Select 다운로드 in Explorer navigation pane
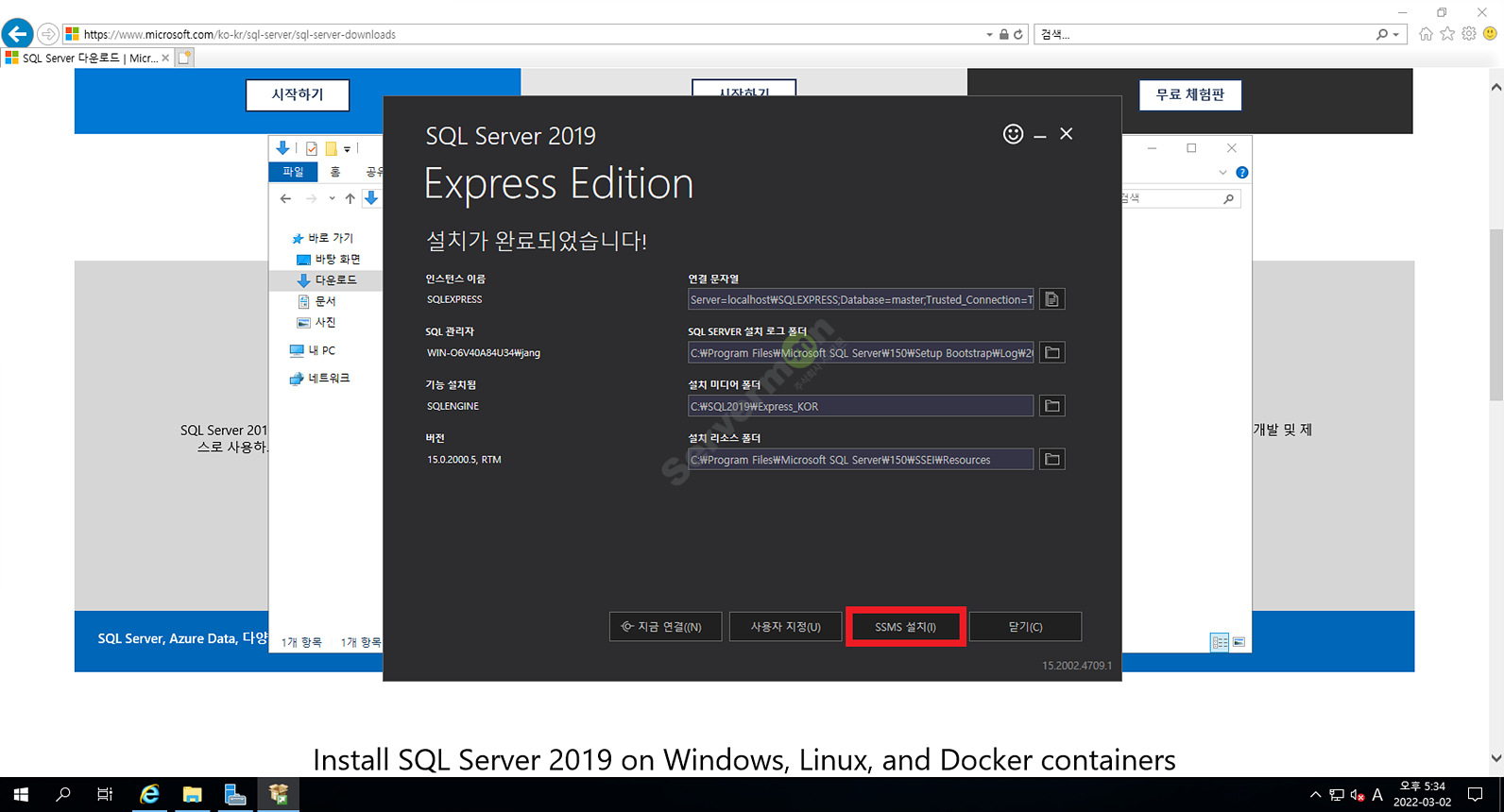Screen dimensions: 1504x812 (326, 280)
